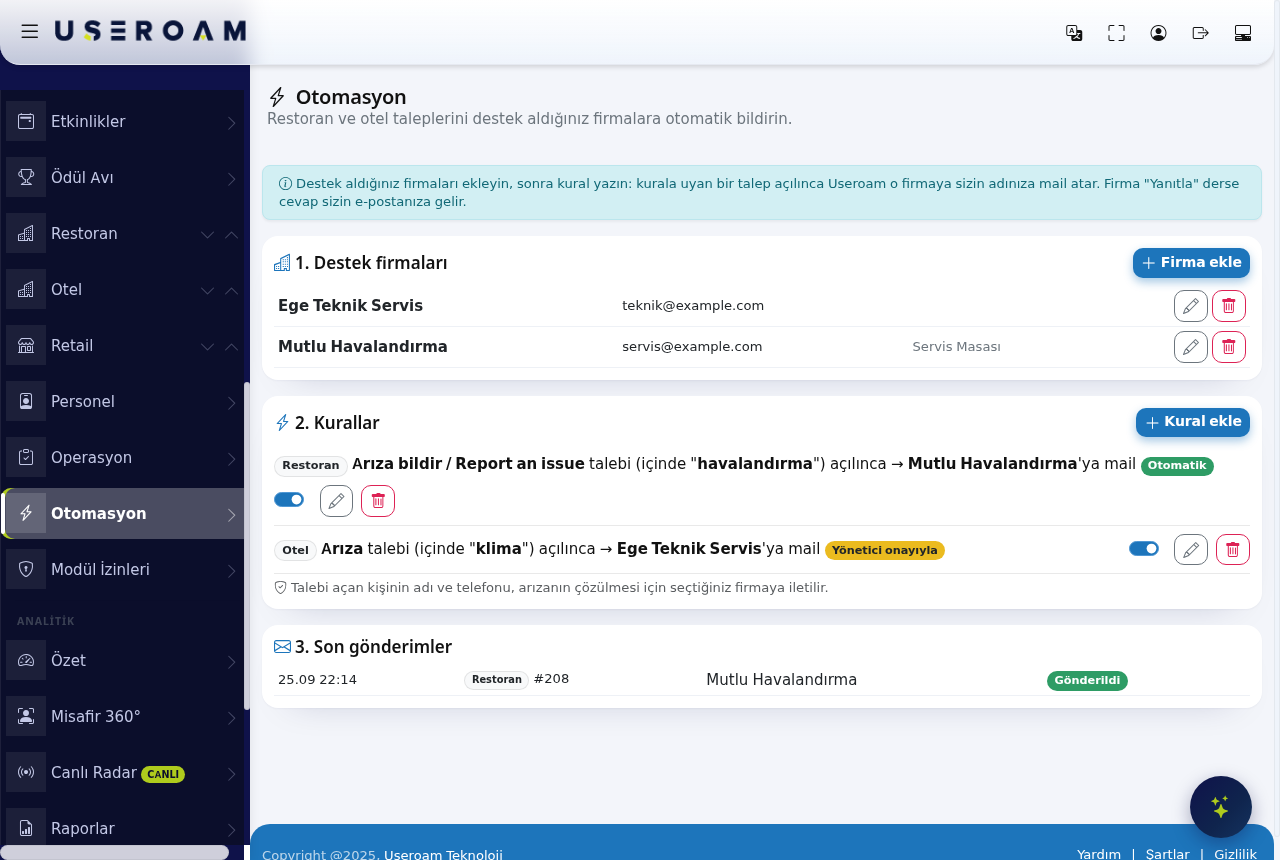Click the Yönetici onayıyla badge
Image resolution: width=1280 pixels, height=860 pixels.
[x=885, y=550]
